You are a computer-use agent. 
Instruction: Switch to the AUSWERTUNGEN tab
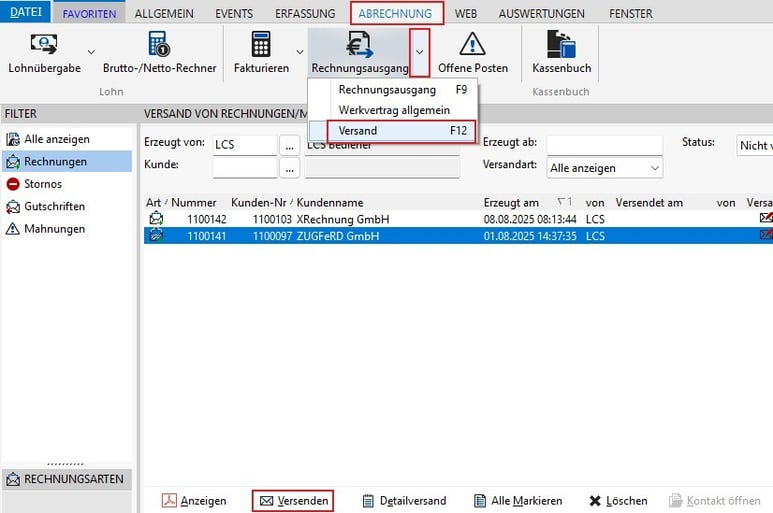point(541,14)
